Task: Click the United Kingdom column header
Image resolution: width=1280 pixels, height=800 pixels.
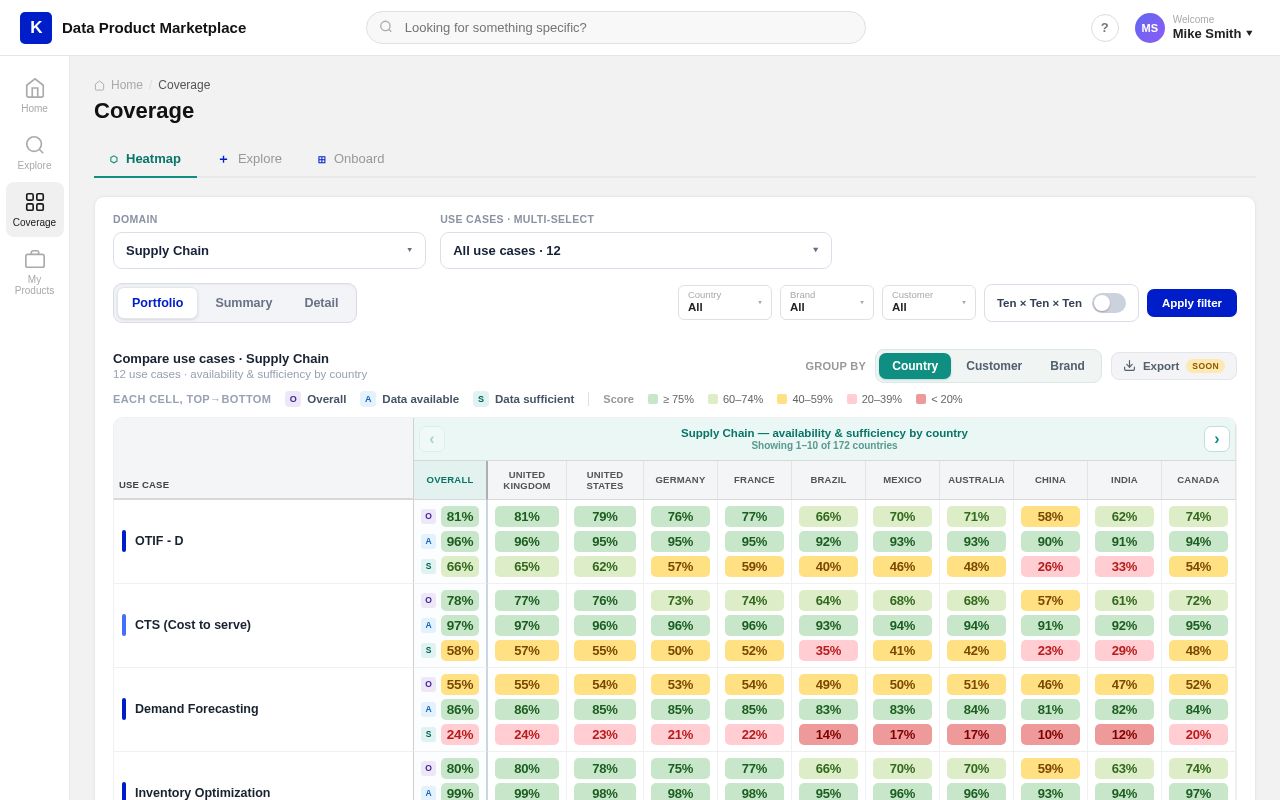Action: click(527, 480)
